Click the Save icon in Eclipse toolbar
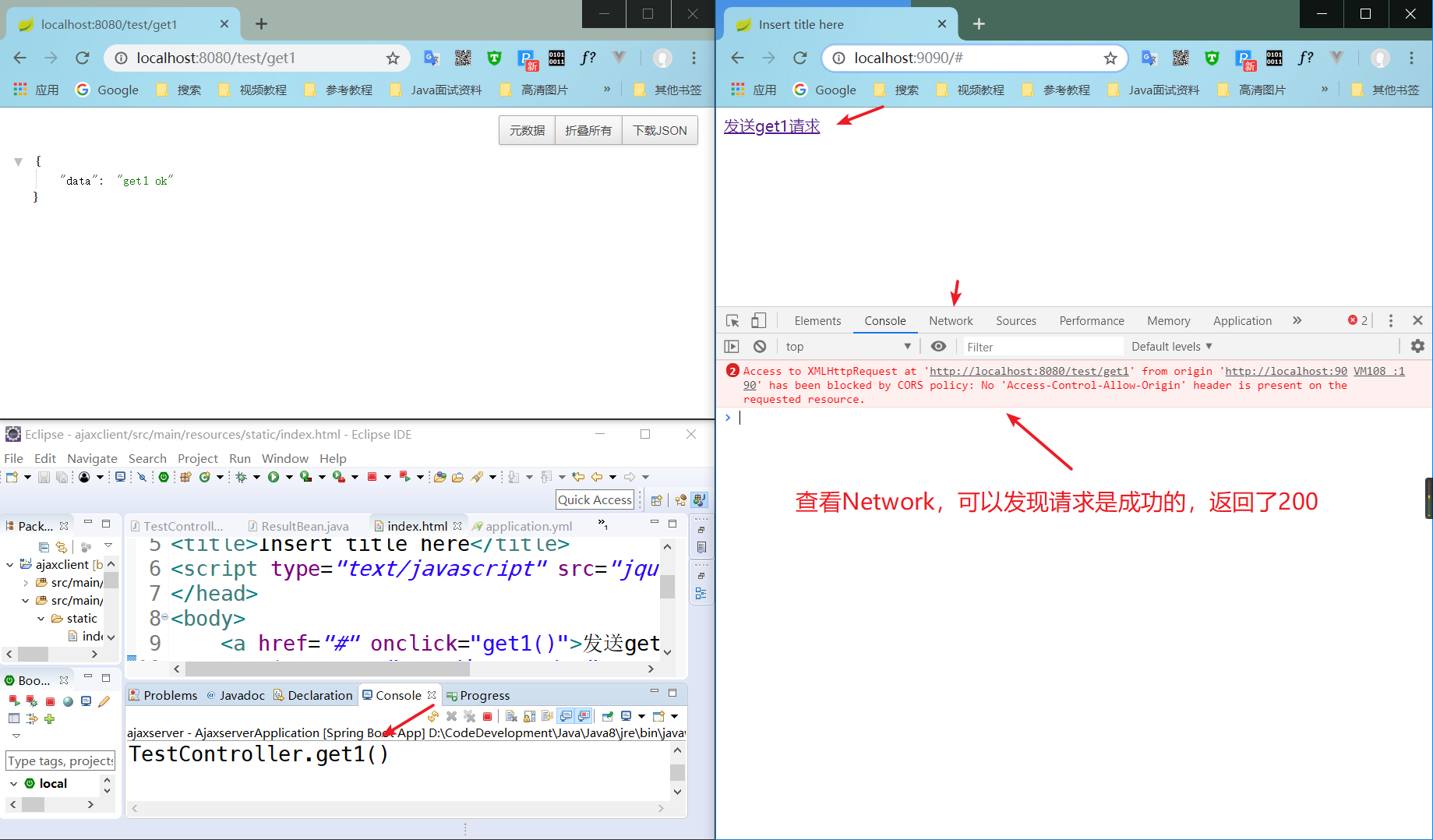Viewport: 1433px width, 840px height. click(44, 476)
